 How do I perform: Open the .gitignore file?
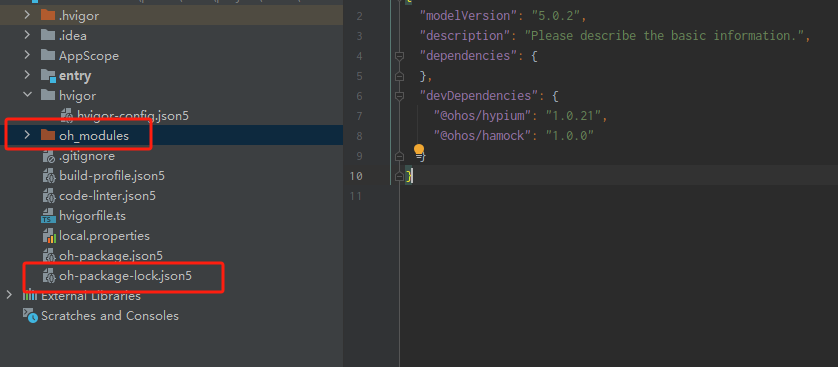[x=87, y=156]
